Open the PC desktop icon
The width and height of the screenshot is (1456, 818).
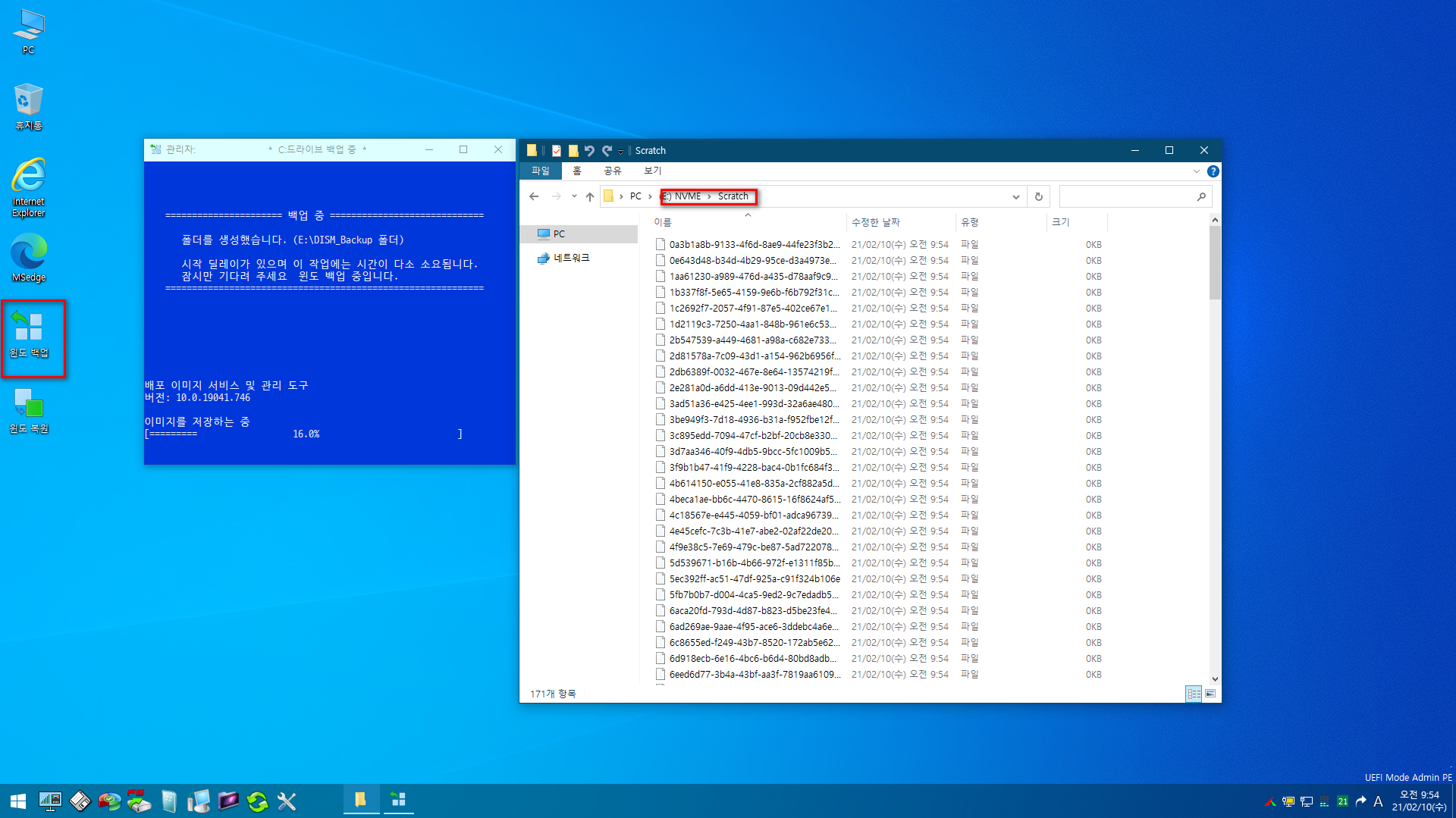(x=28, y=32)
